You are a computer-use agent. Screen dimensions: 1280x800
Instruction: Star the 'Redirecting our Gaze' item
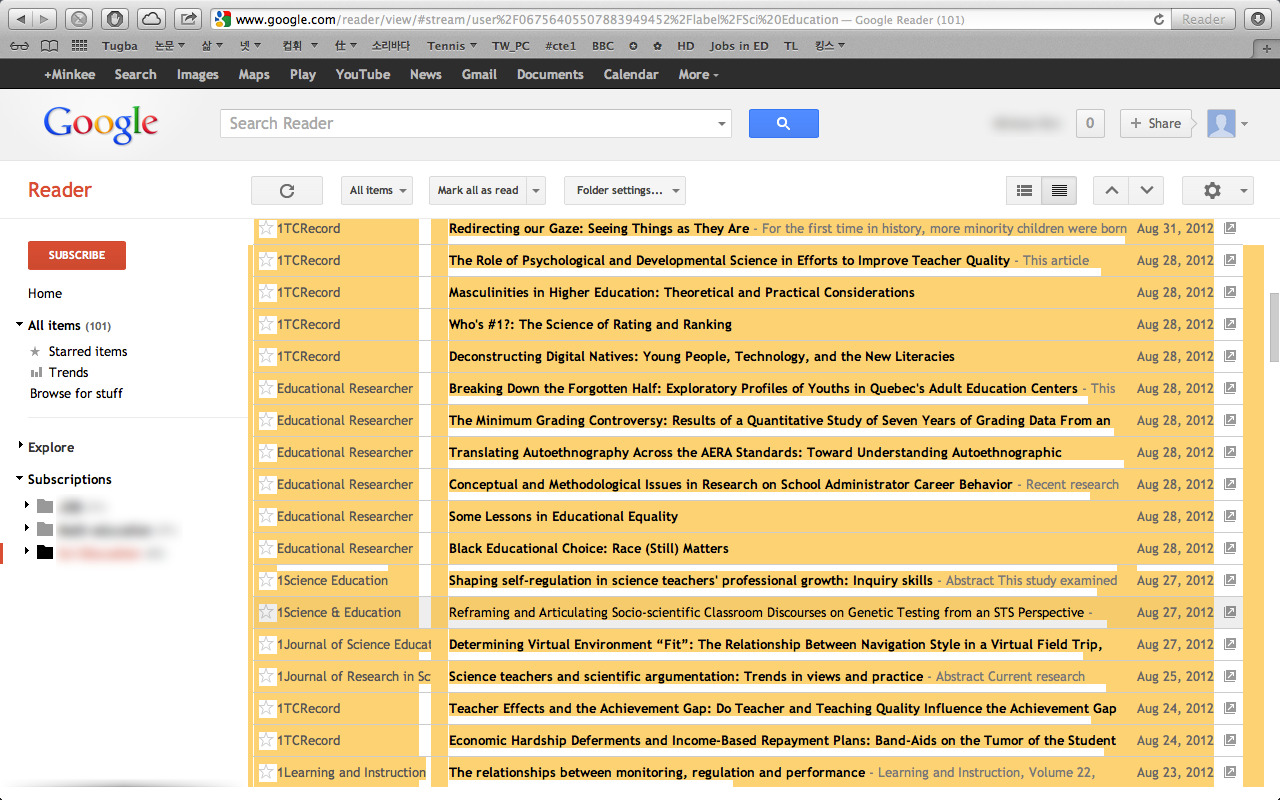(x=266, y=228)
